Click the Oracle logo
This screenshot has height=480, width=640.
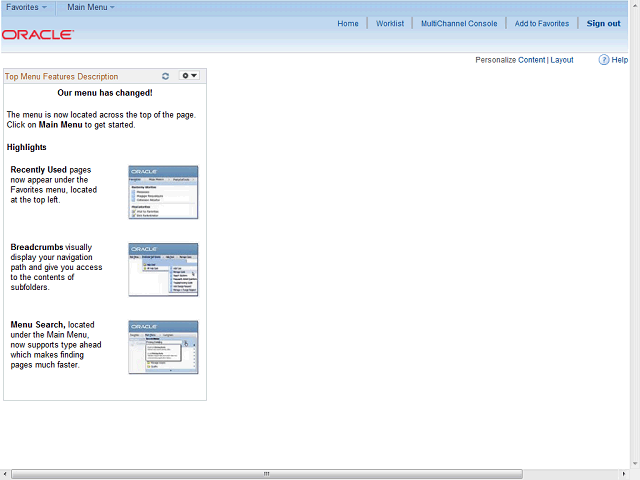38,35
